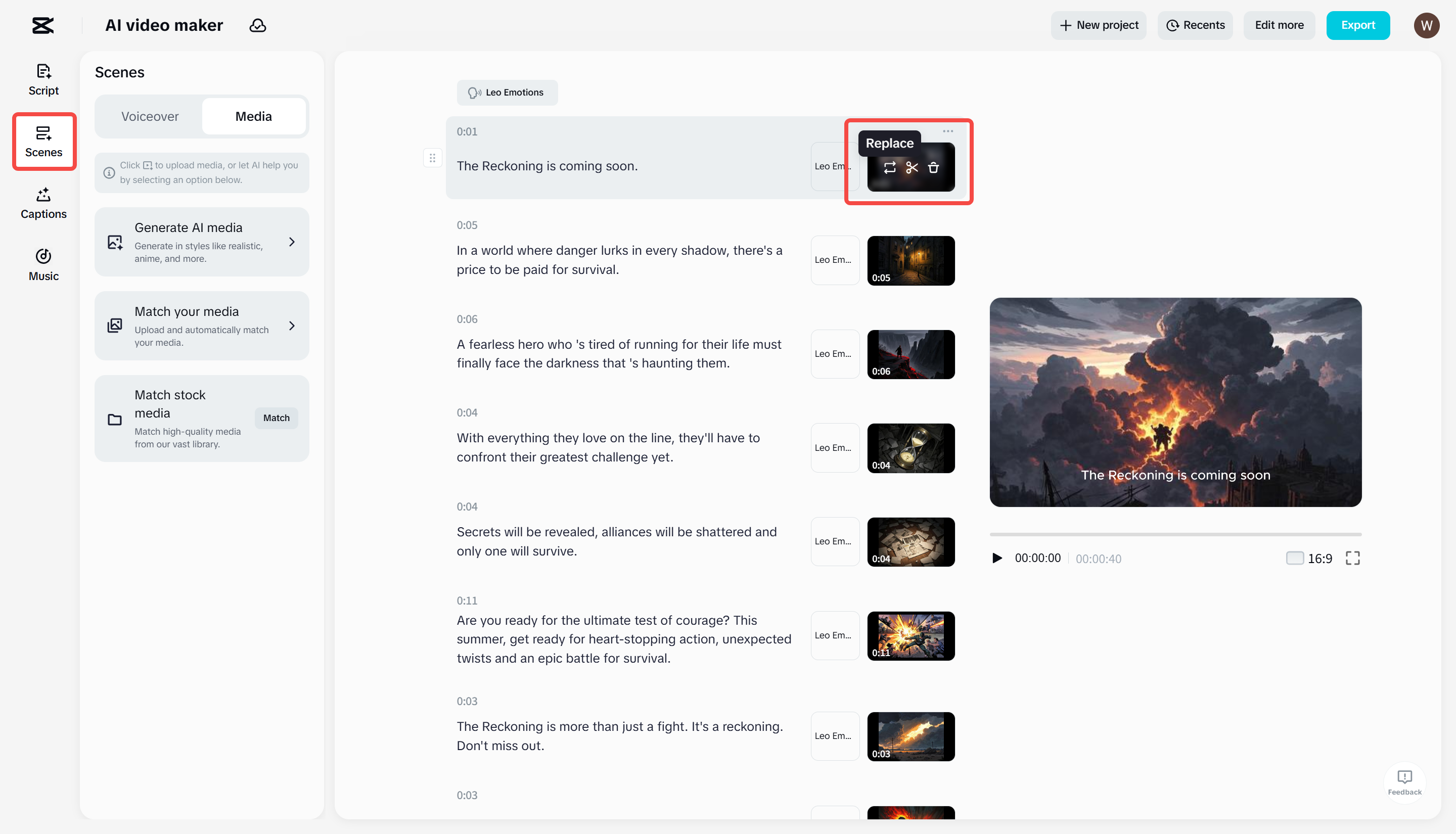This screenshot has height=834, width=1456.
Task: Expand the Match your media option
Action: tap(202, 326)
